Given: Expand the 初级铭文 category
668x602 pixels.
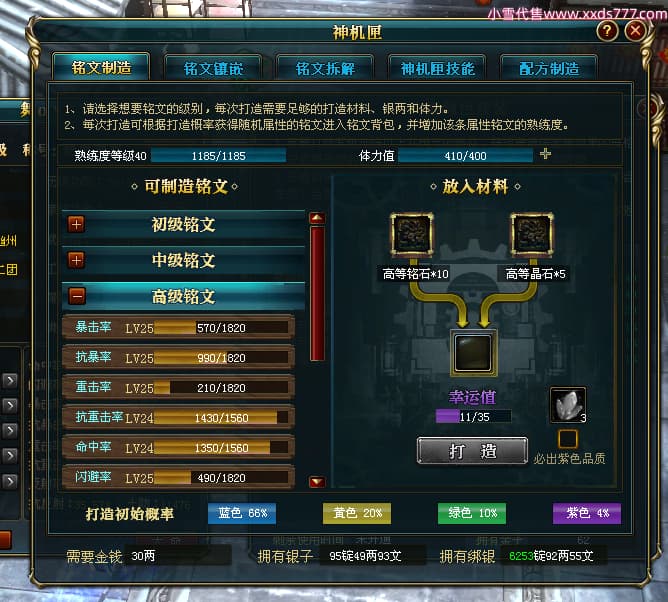Looking at the screenshot, I should pyautogui.click(x=77, y=224).
